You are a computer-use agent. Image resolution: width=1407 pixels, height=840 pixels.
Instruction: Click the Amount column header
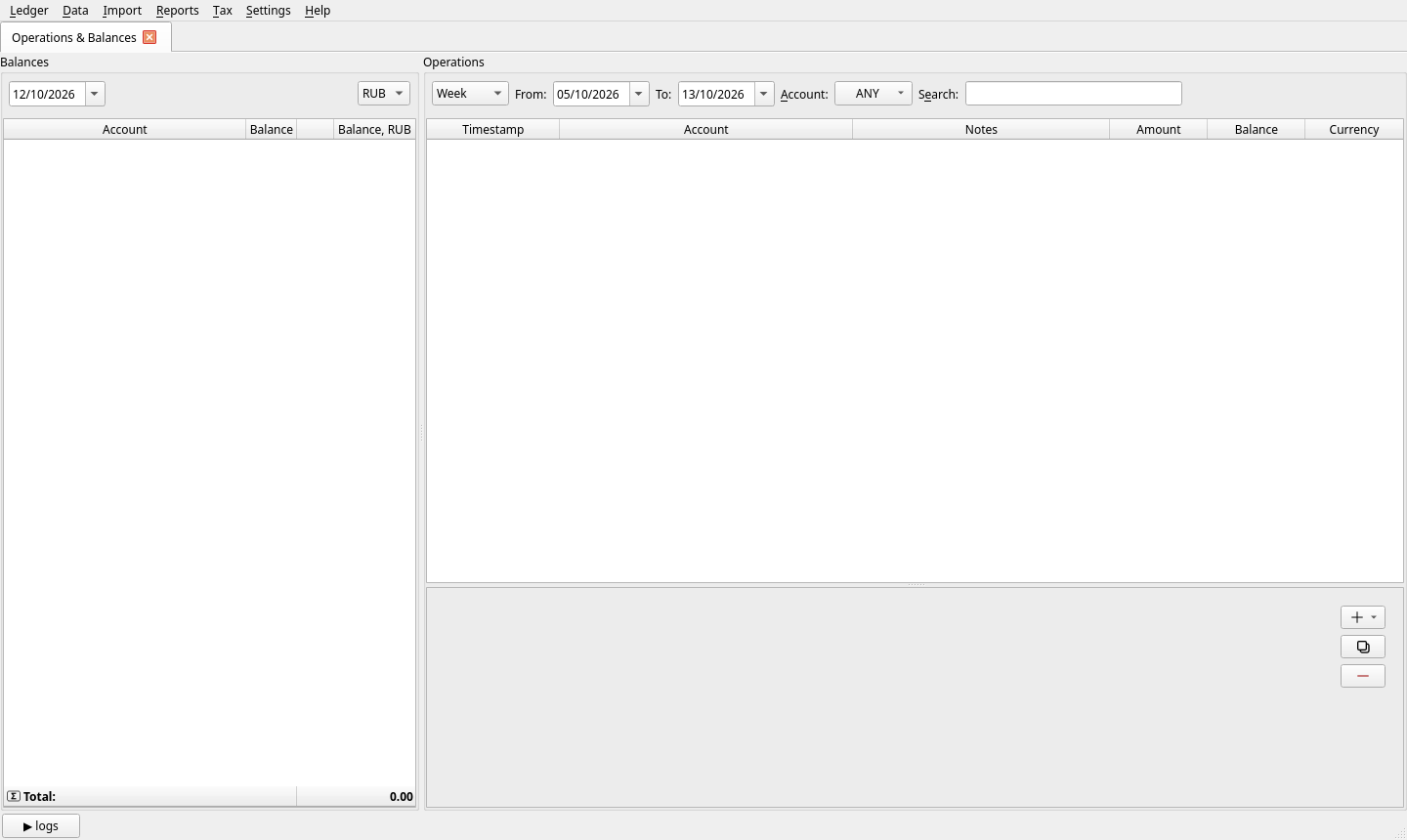click(1159, 129)
